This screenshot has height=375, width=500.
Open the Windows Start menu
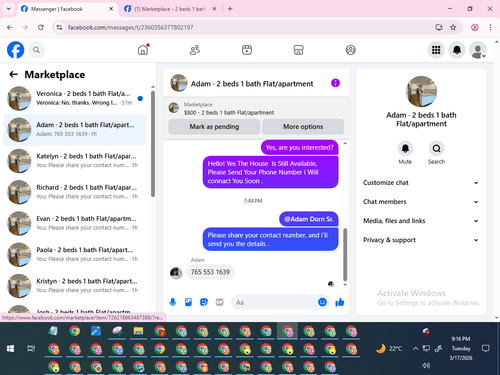(10, 349)
